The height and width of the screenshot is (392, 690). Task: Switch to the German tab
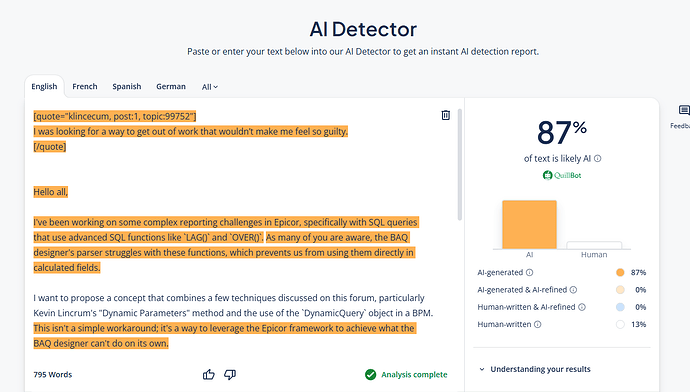[171, 86]
